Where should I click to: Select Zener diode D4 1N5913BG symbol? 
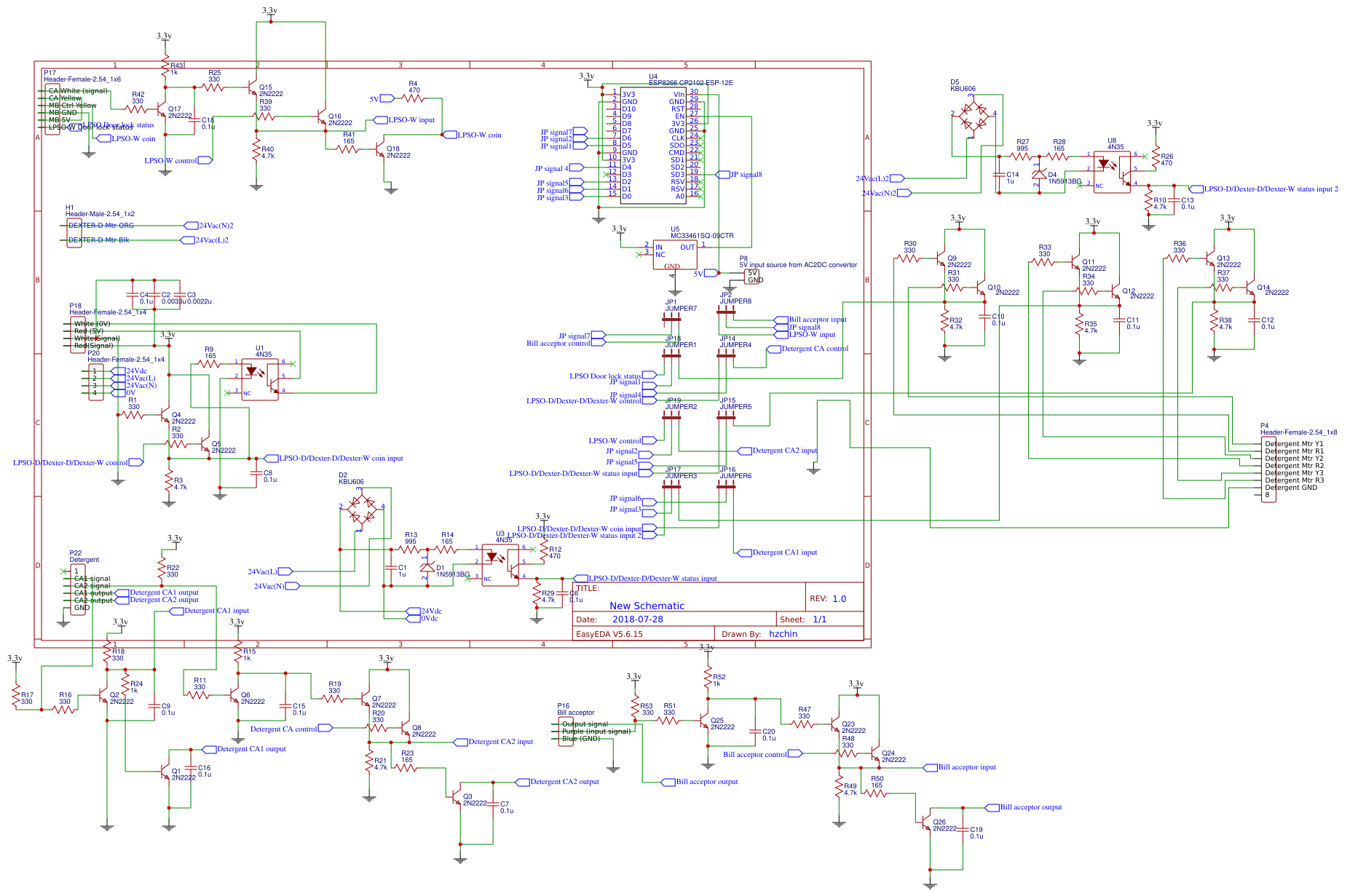1039,175
